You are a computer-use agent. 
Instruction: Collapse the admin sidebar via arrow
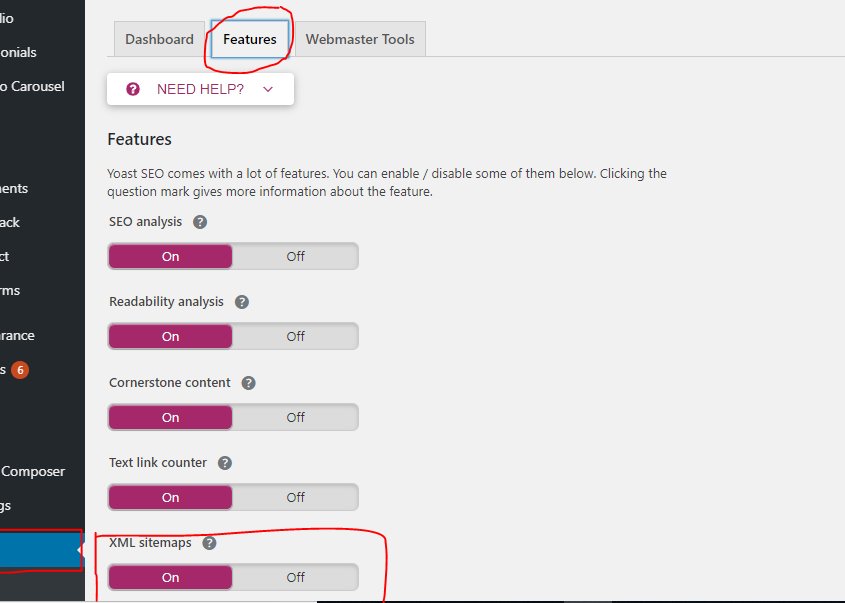click(79, 551)
